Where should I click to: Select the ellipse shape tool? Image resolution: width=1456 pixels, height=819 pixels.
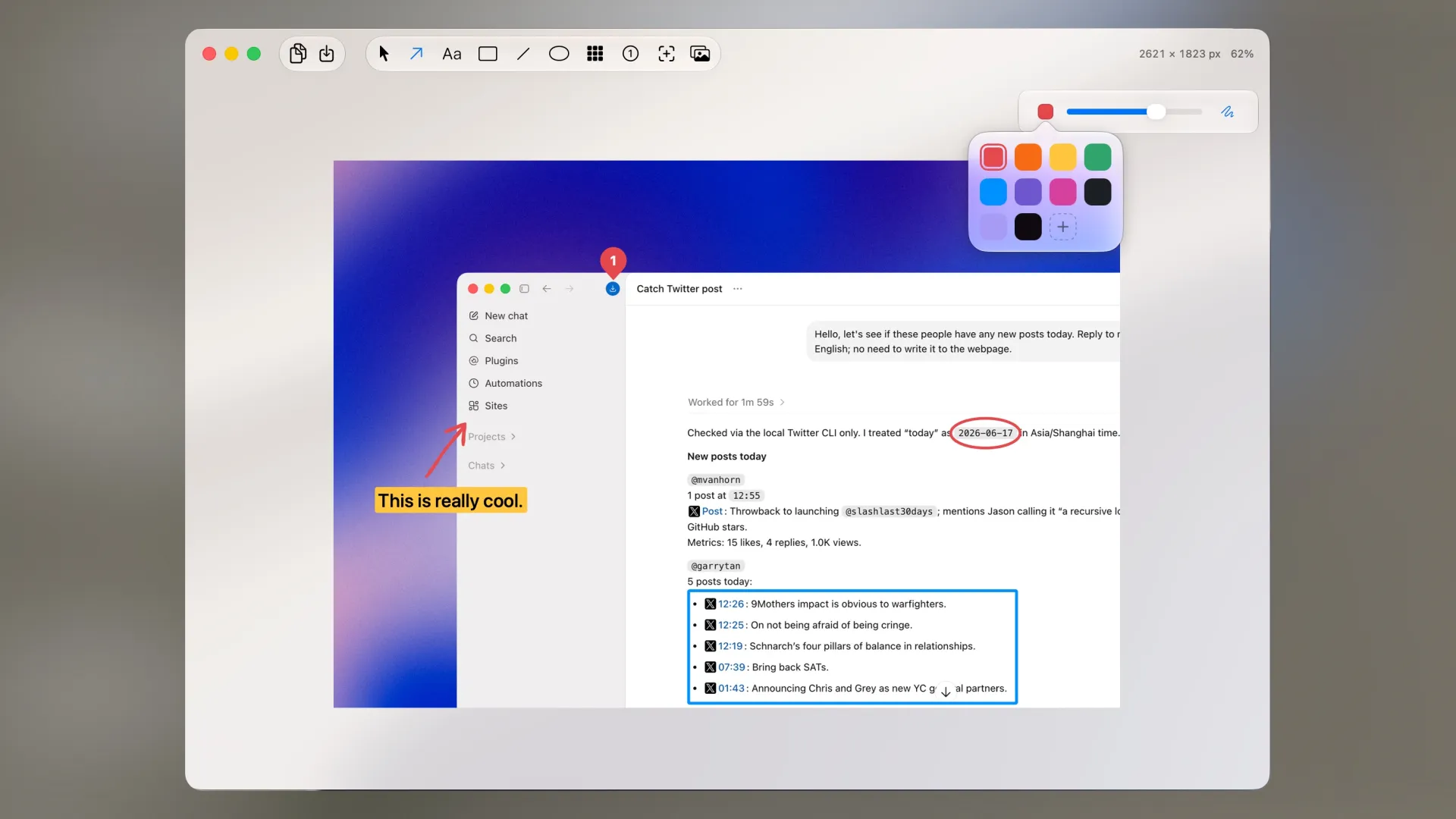tap(559, 54)
